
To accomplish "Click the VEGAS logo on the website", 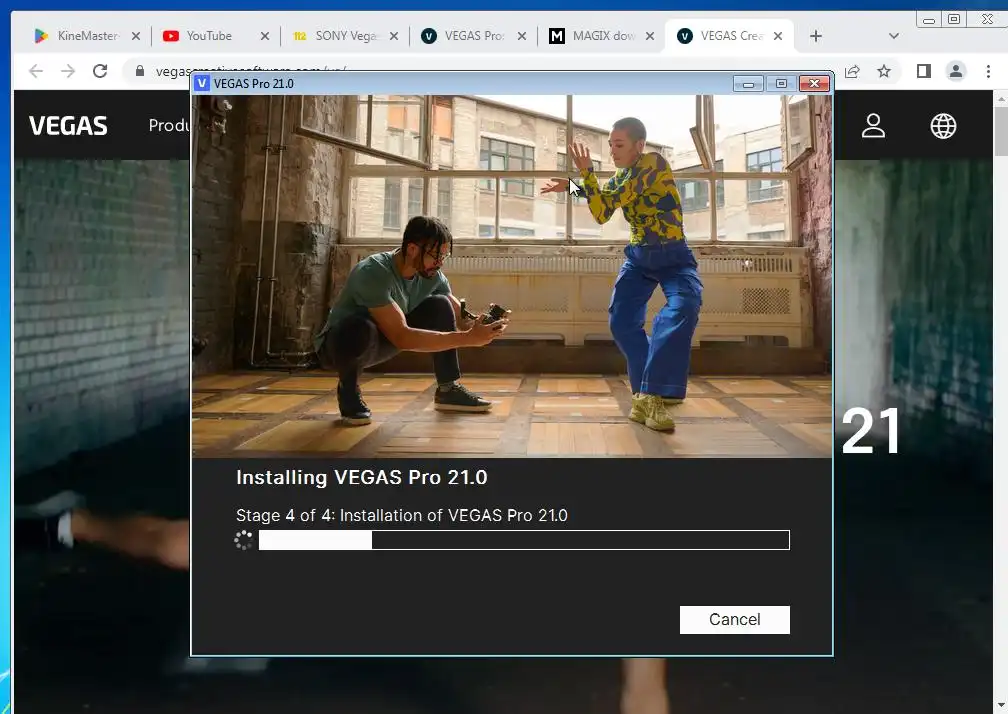I will pyautogui.click(x=68, y=126).
